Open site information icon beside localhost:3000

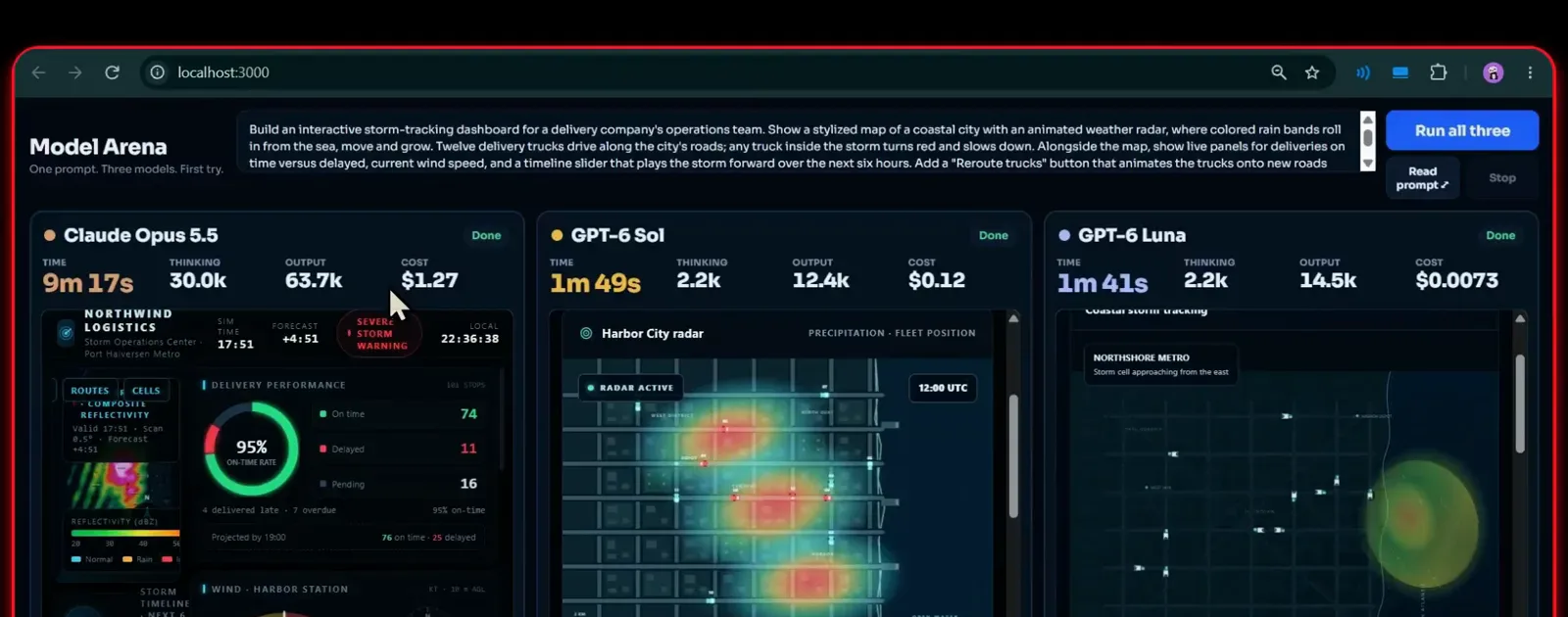tap(157, 72)
